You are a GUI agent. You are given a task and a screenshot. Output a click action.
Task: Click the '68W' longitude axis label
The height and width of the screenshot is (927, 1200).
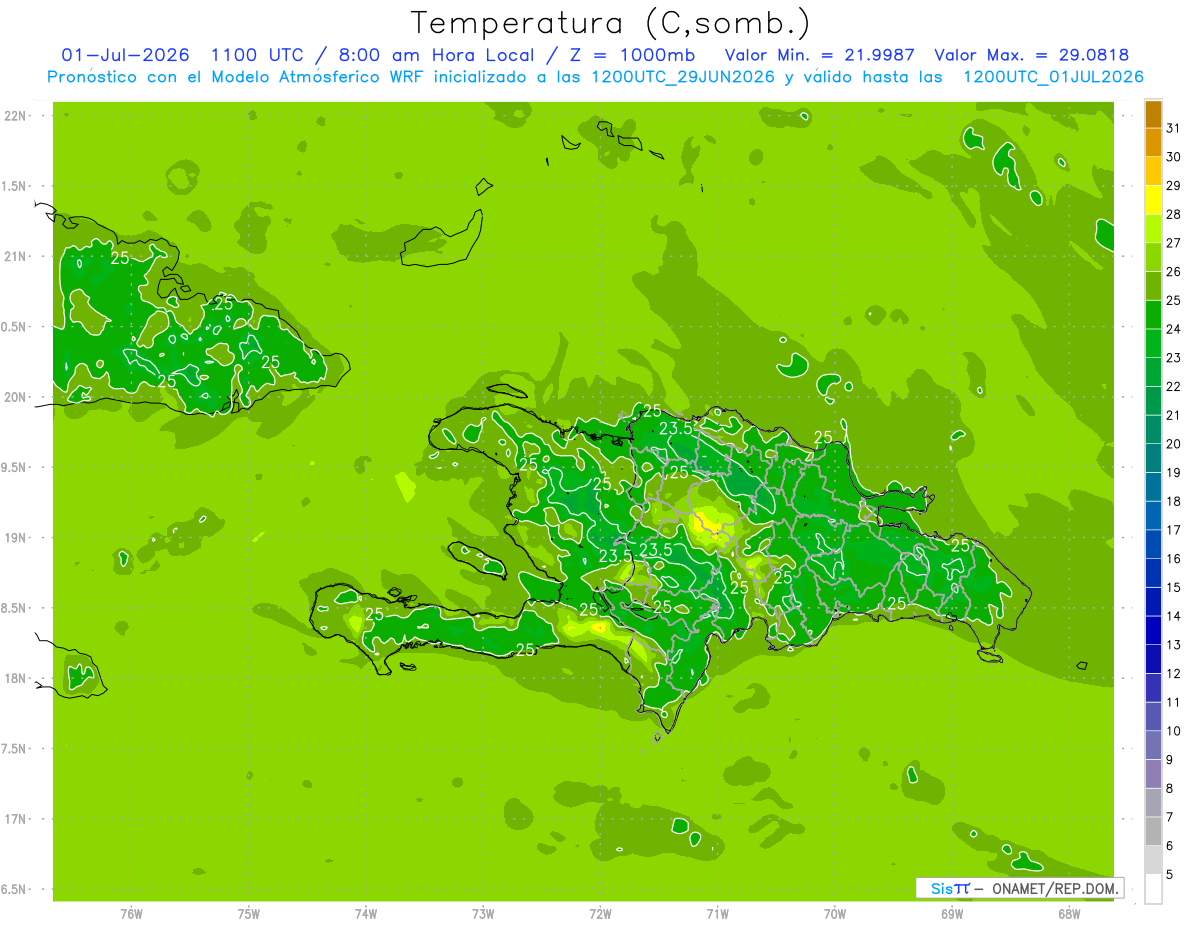1069,913
